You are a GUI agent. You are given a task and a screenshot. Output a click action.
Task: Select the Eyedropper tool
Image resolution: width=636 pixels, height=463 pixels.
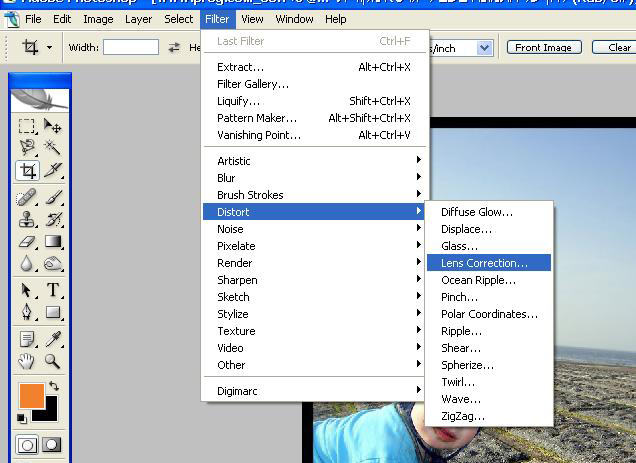[53, 339]
